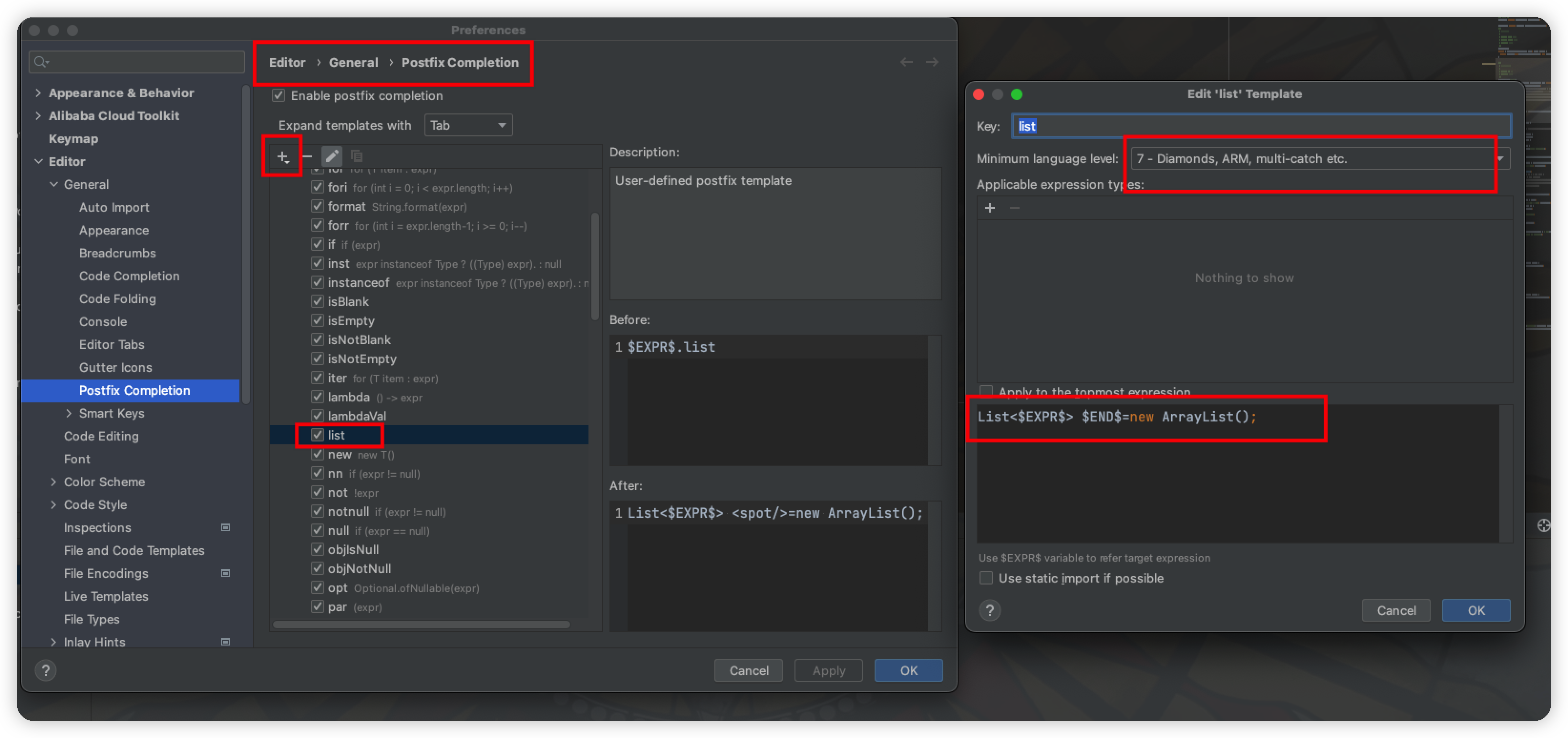
Task: Collapse the Editor tree node
Action: (38, 161)
